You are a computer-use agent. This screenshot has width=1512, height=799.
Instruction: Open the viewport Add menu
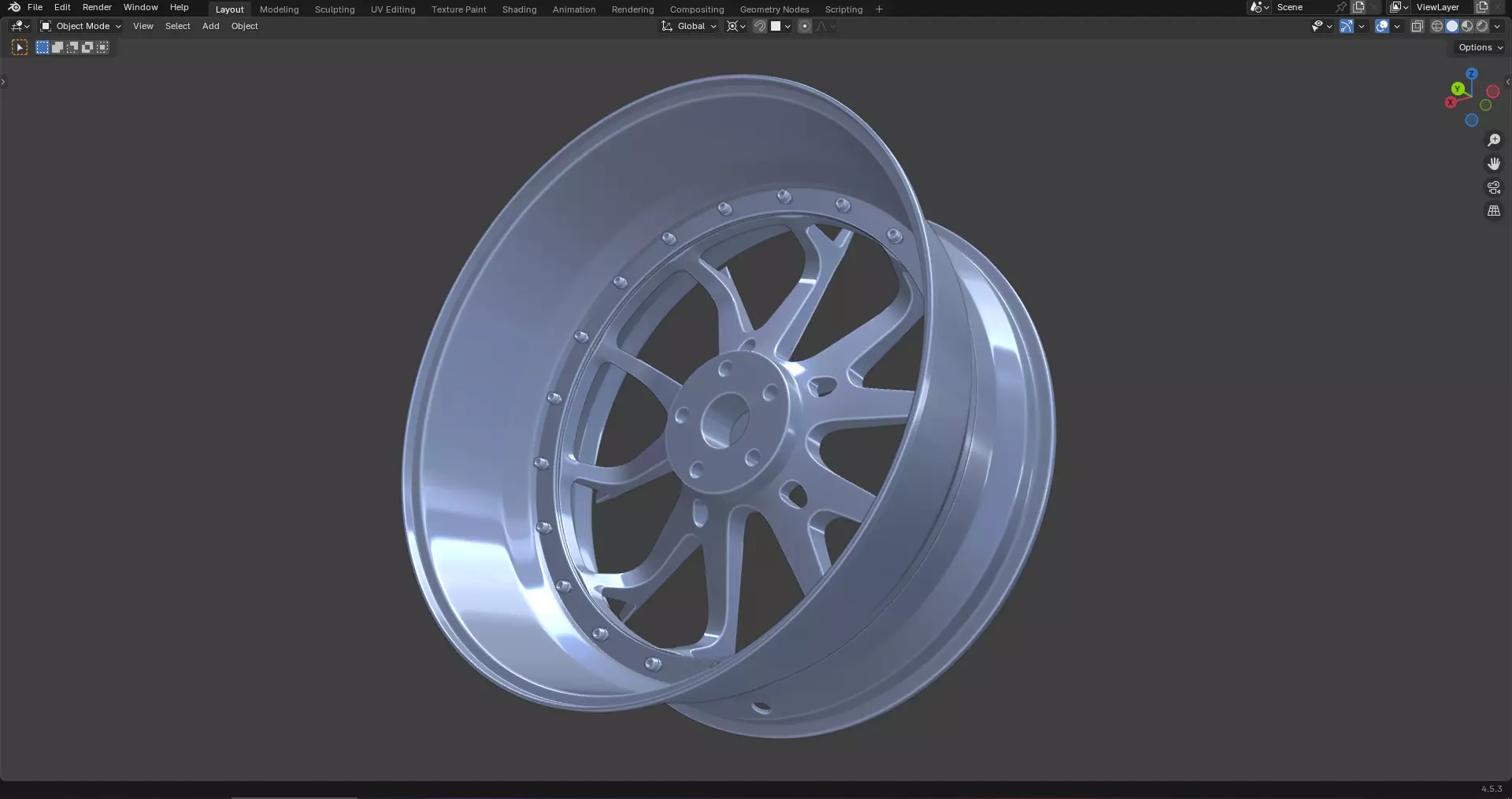[210, 26]
